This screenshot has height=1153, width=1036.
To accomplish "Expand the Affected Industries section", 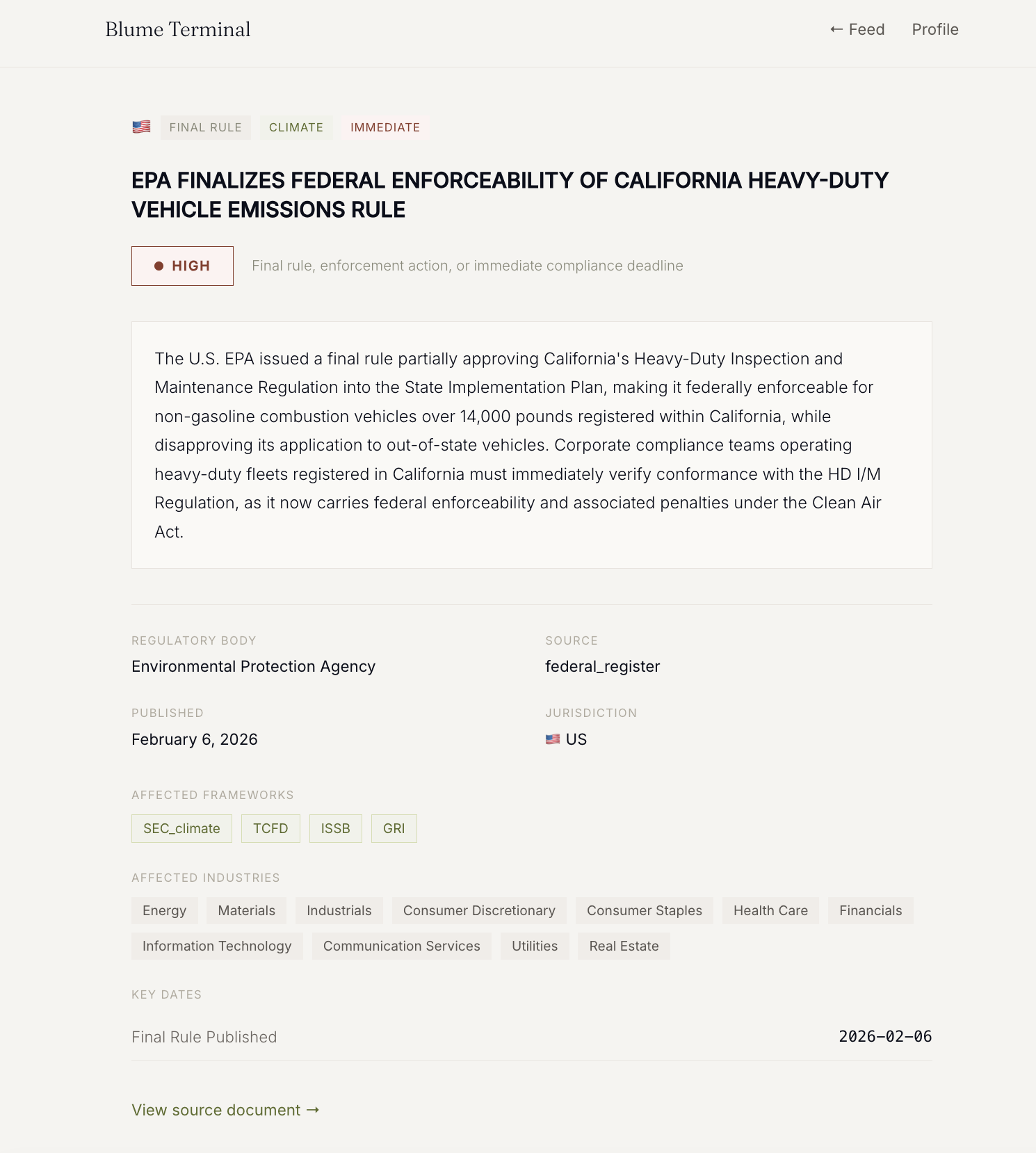I will (x=205, y=878).
